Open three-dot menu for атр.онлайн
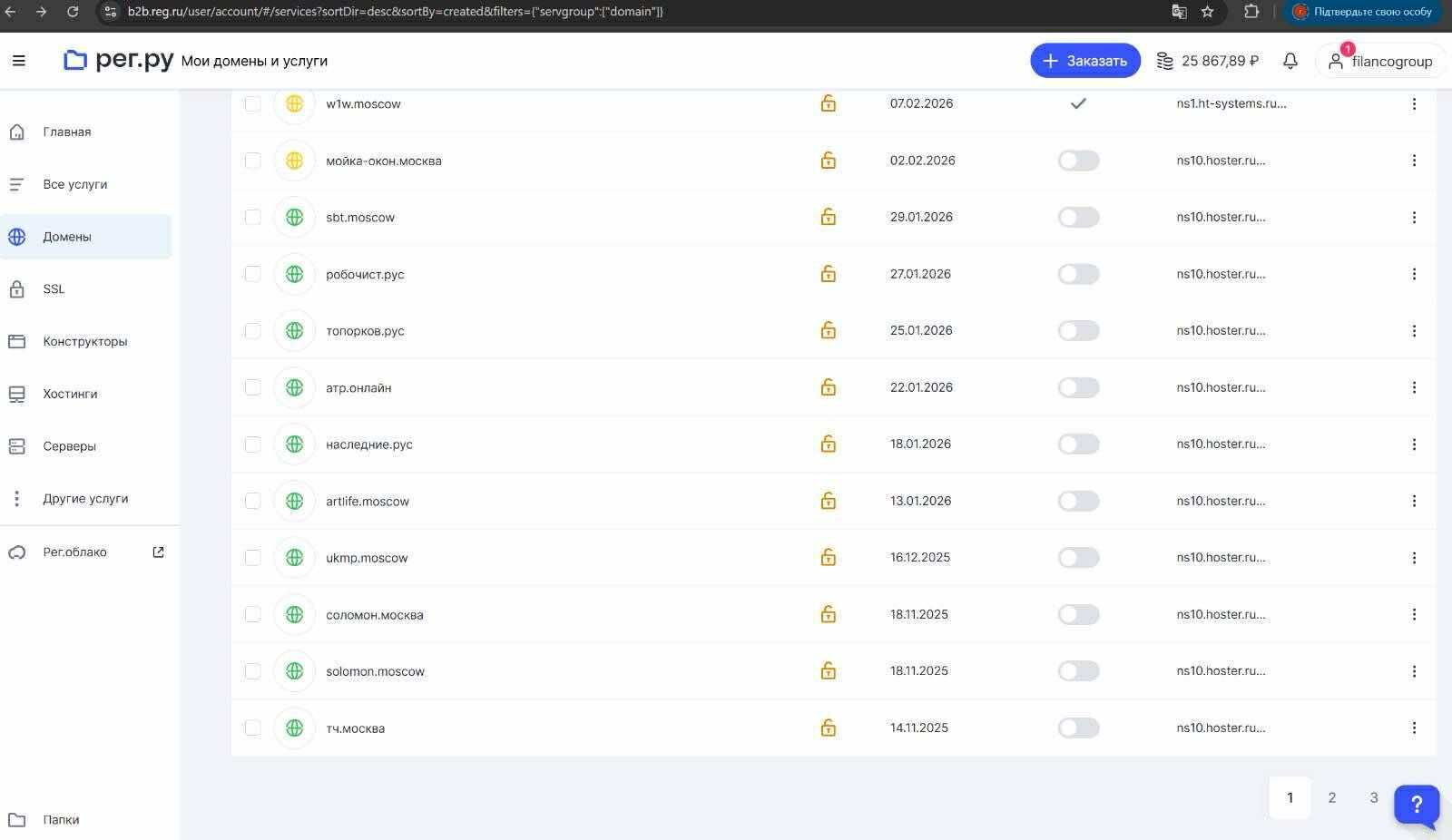1452x840 pixels. (x=1413, y=387)
